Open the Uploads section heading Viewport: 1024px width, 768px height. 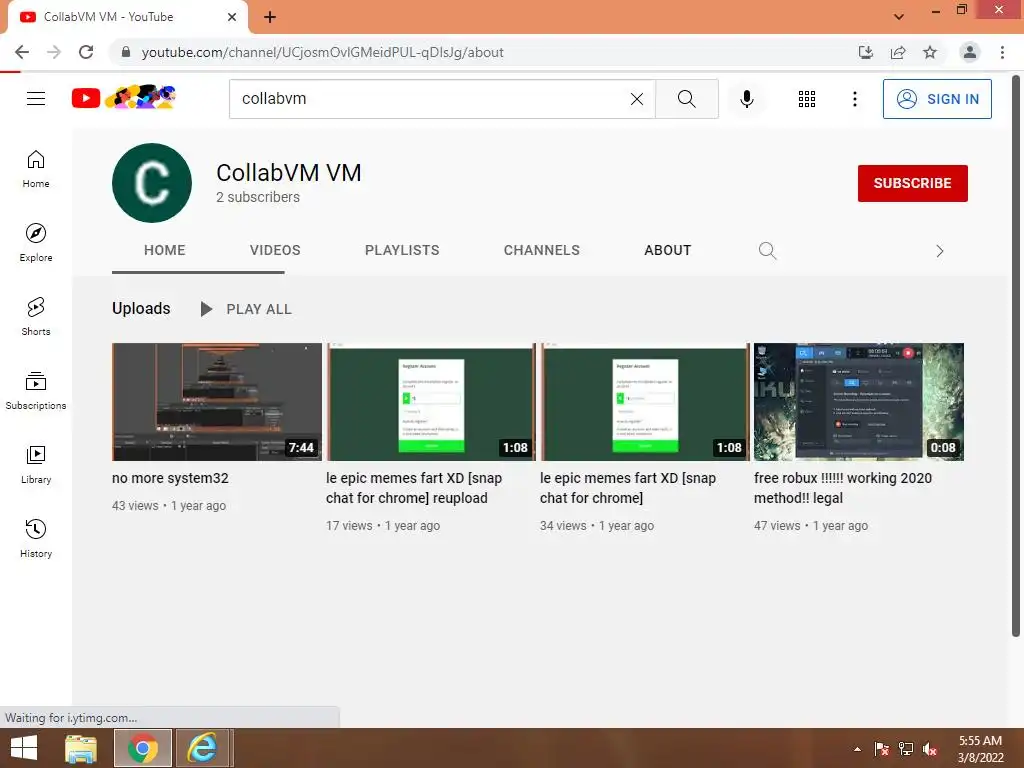141,308
